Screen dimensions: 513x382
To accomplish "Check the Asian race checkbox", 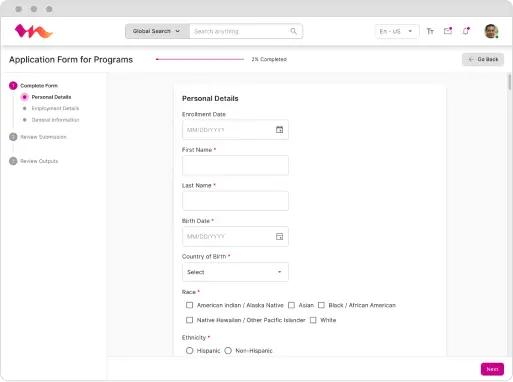I will pyautogui.click(x=291, y=305).
